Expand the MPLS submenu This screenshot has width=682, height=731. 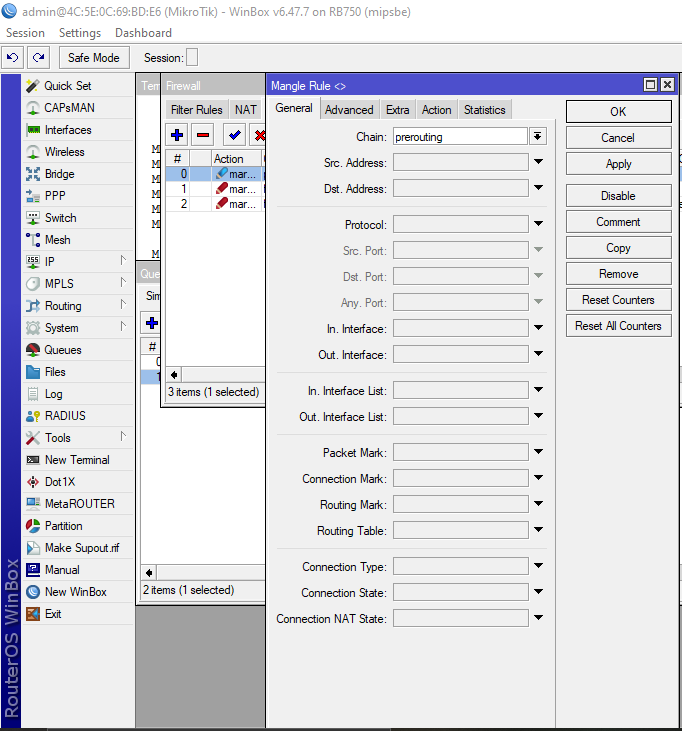coord(123,283)
